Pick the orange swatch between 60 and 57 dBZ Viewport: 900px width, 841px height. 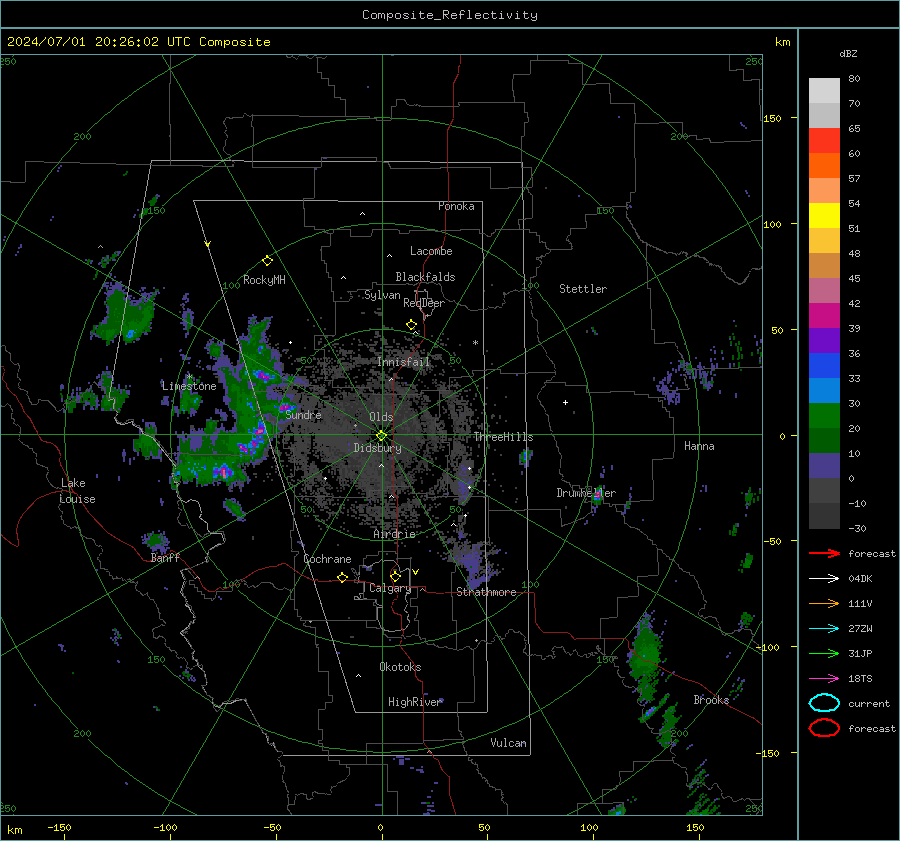pyautogui.click(x=824, y=166)
